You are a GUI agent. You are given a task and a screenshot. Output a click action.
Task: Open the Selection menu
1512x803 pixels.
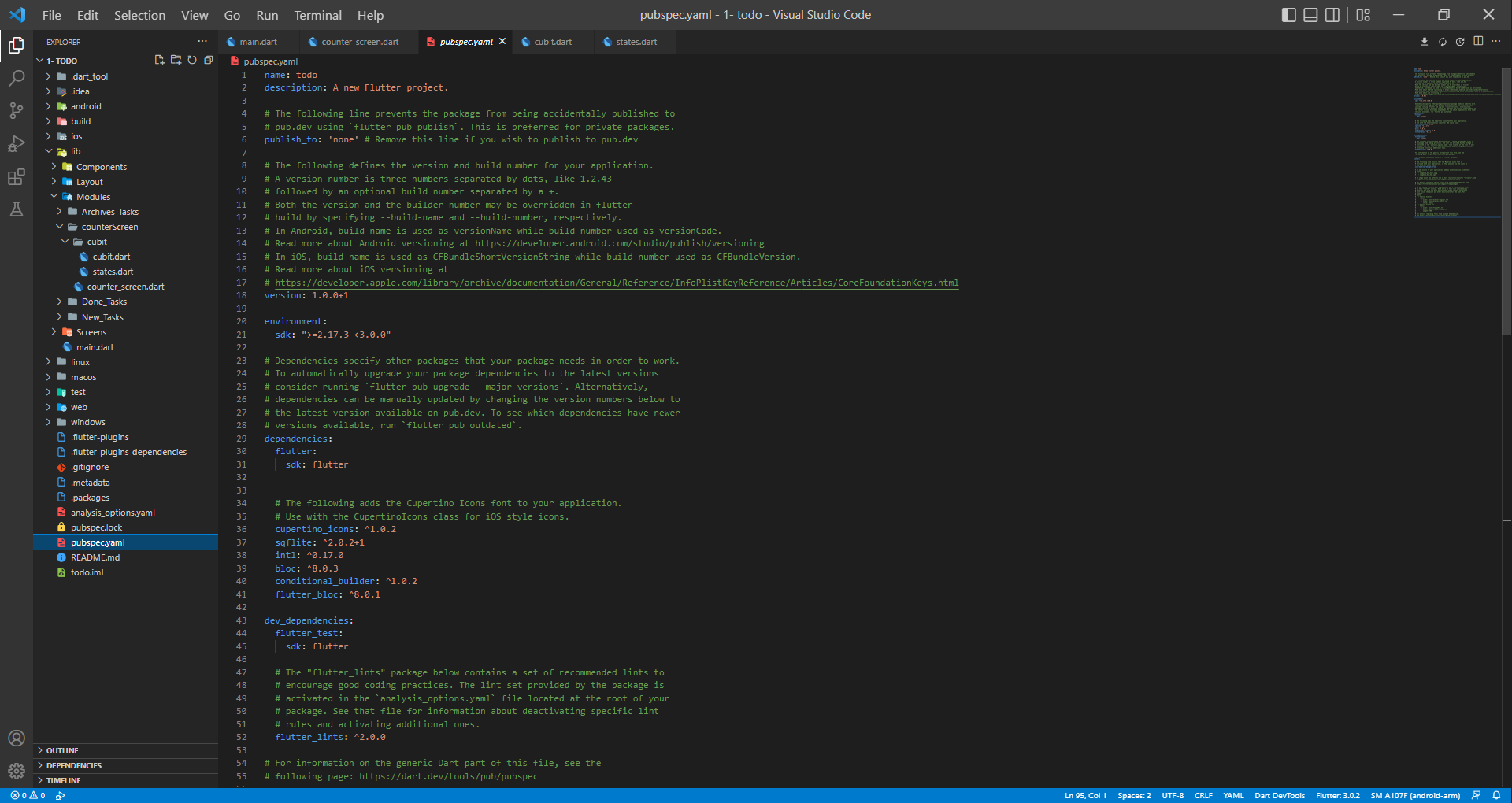(x=139, y=15)
